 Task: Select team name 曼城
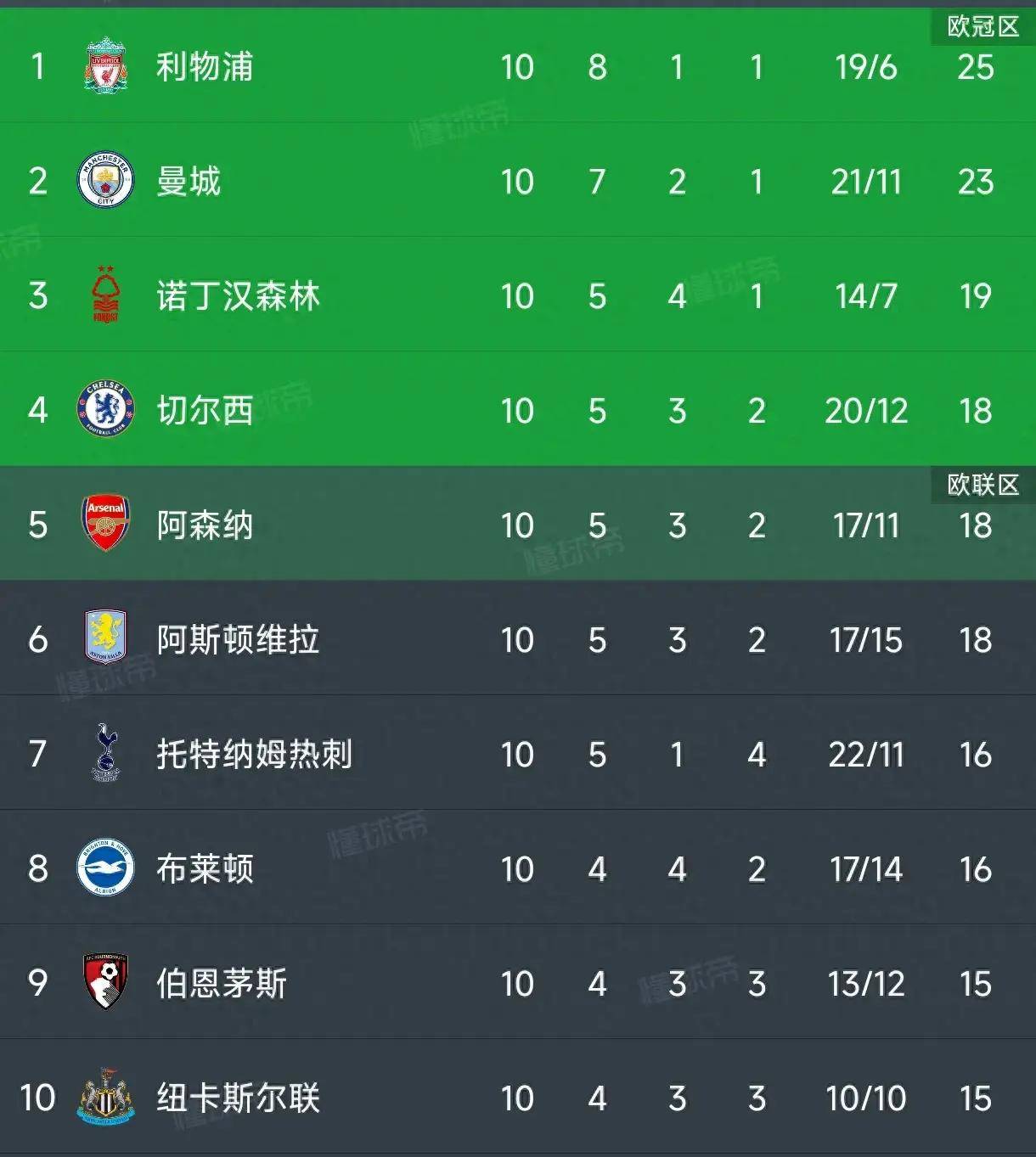click(x=189, y=181)
